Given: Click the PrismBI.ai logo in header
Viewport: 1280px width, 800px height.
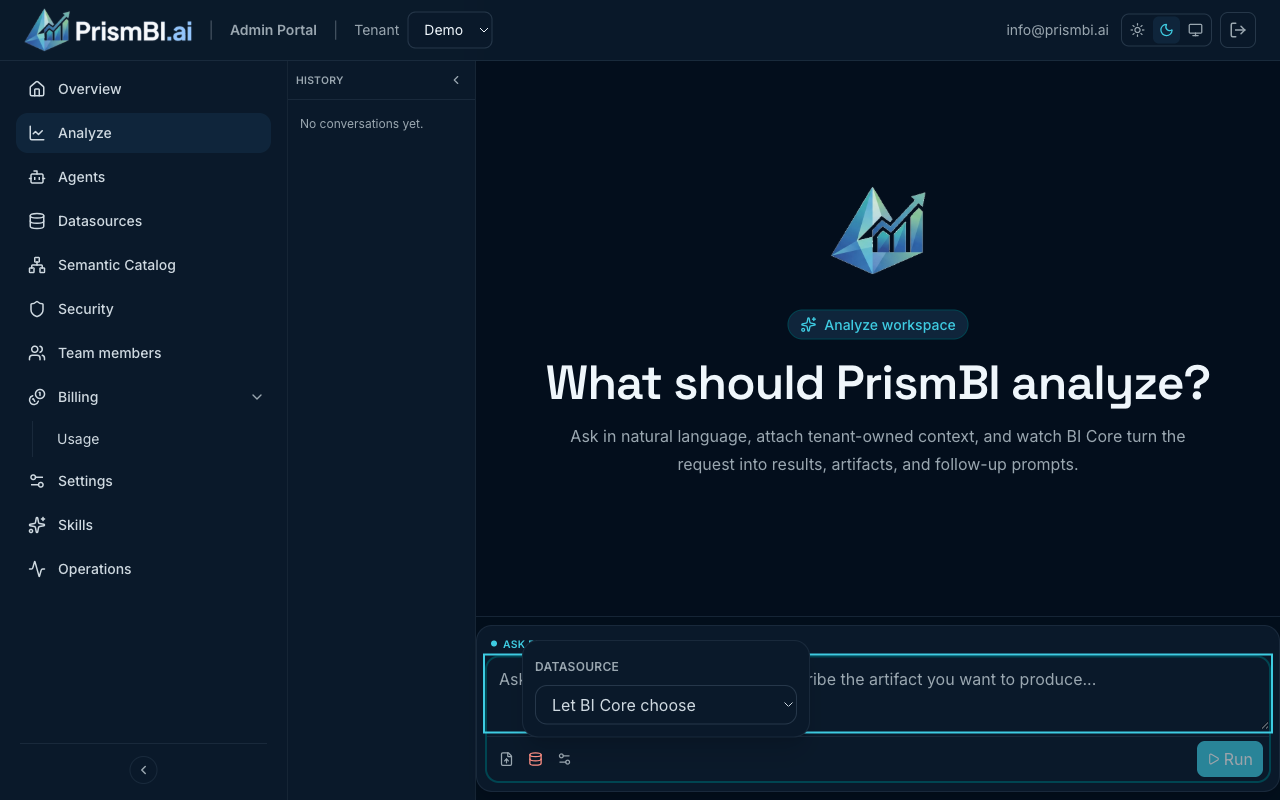Looking at the screenshot, I should pos(108,30).
